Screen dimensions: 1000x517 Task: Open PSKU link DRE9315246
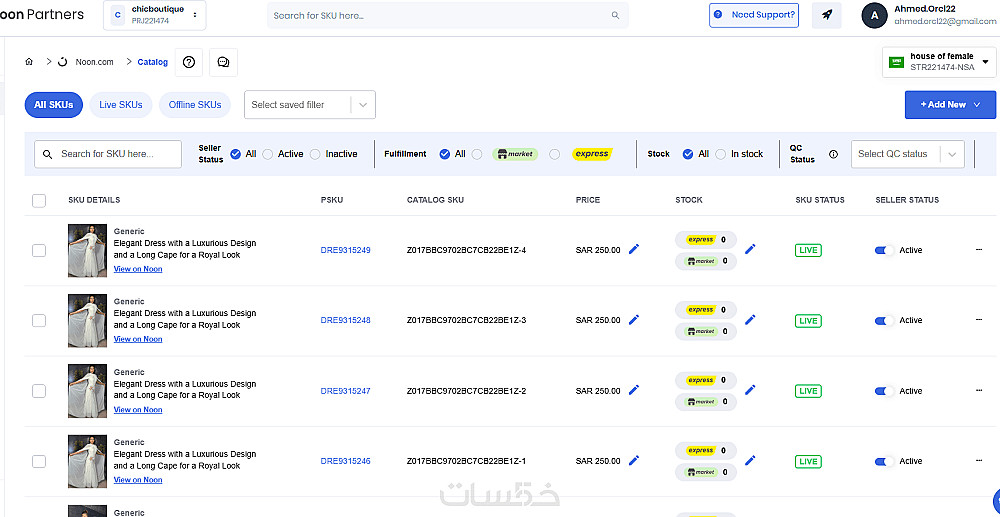[x=345, y=461]
